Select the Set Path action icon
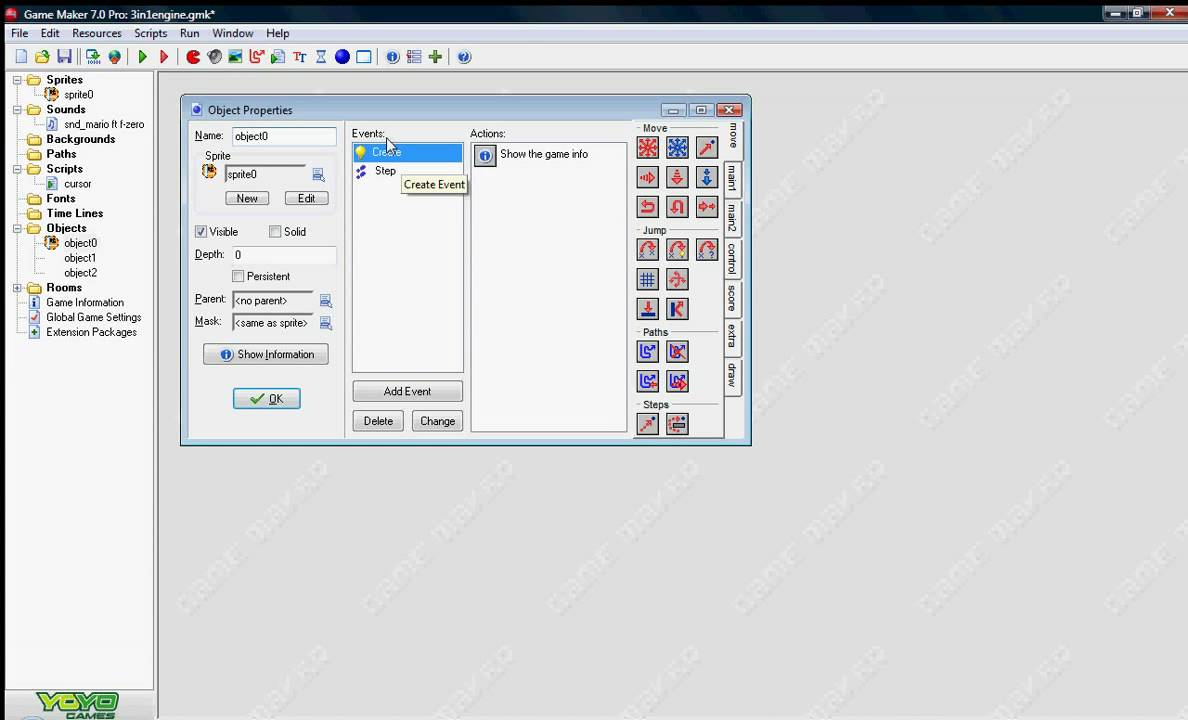1188x720 pixels. coord(648,352)
